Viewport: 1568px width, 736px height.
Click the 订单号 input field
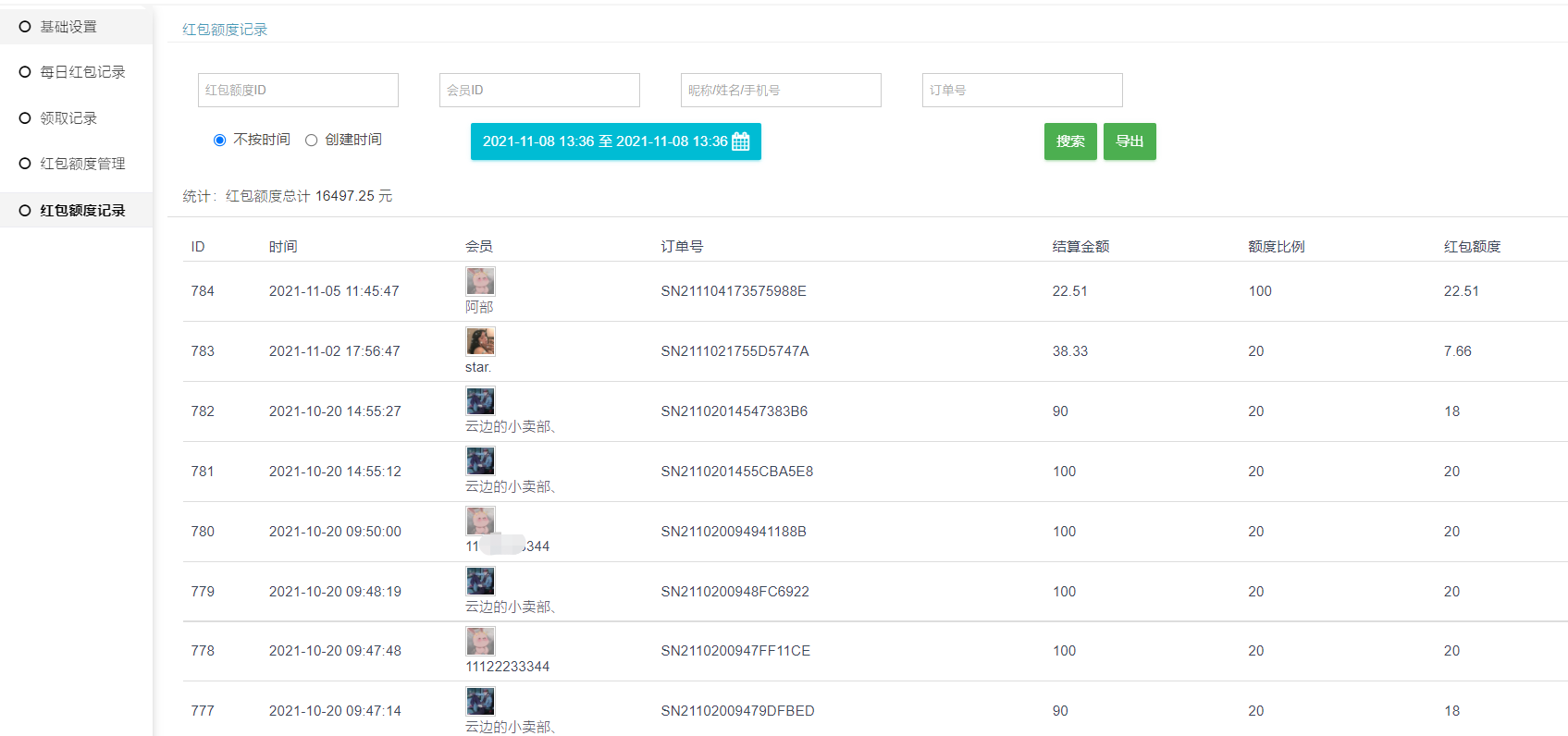pyautogui.click(x=1022, y=91)
